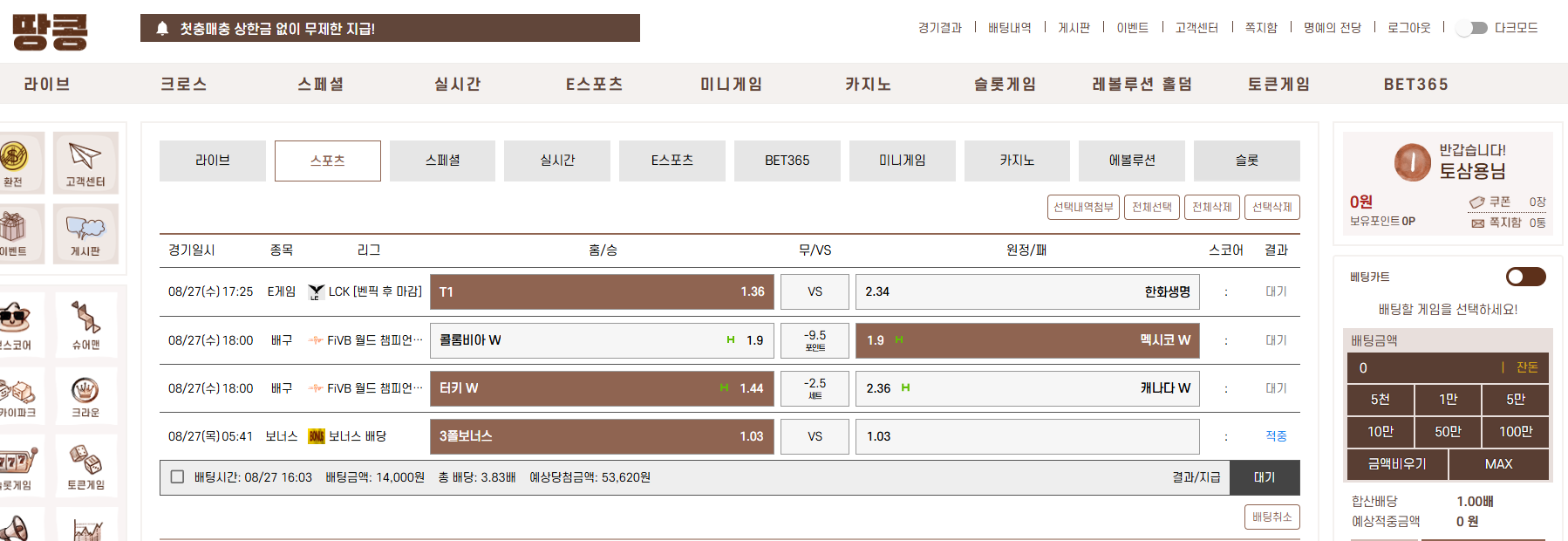
Task: Click the 전체삭제 button
Action: pyautogui.click(x=1212, y=207)
